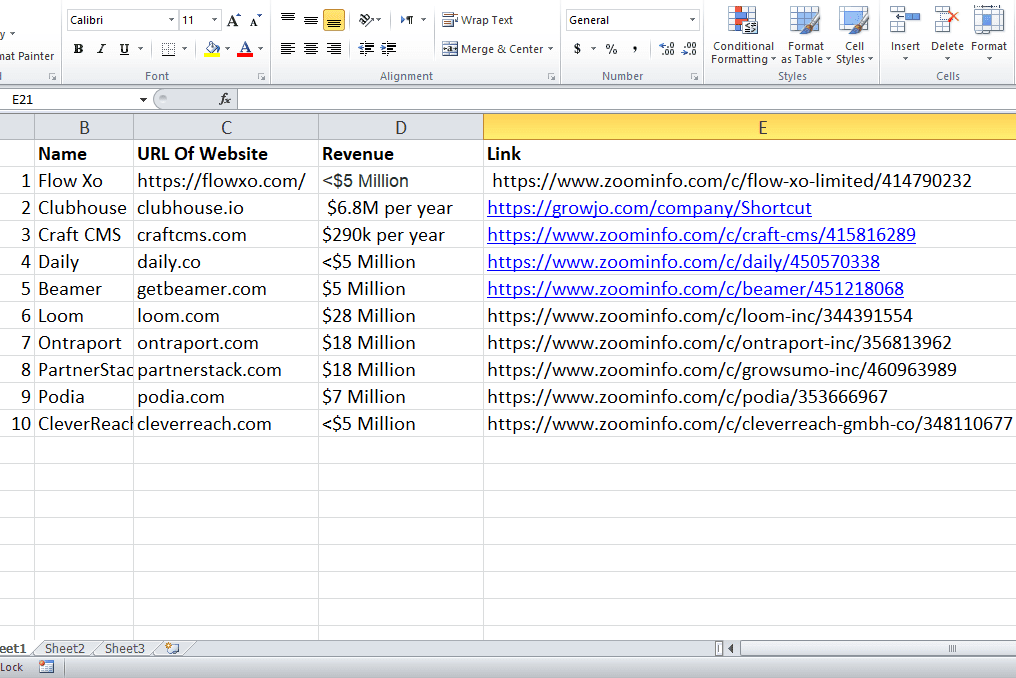The width and height of the screenshot is (1016, 678).
Task: Open Merge & Center dropdown arrow
Action: click(551, 49)
